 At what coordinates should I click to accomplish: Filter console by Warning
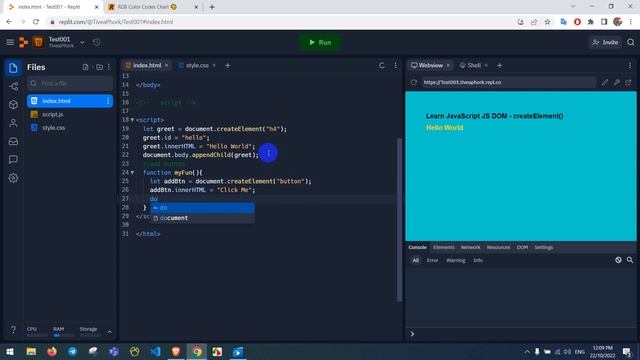pyautogui.click(x=456, y=260)
